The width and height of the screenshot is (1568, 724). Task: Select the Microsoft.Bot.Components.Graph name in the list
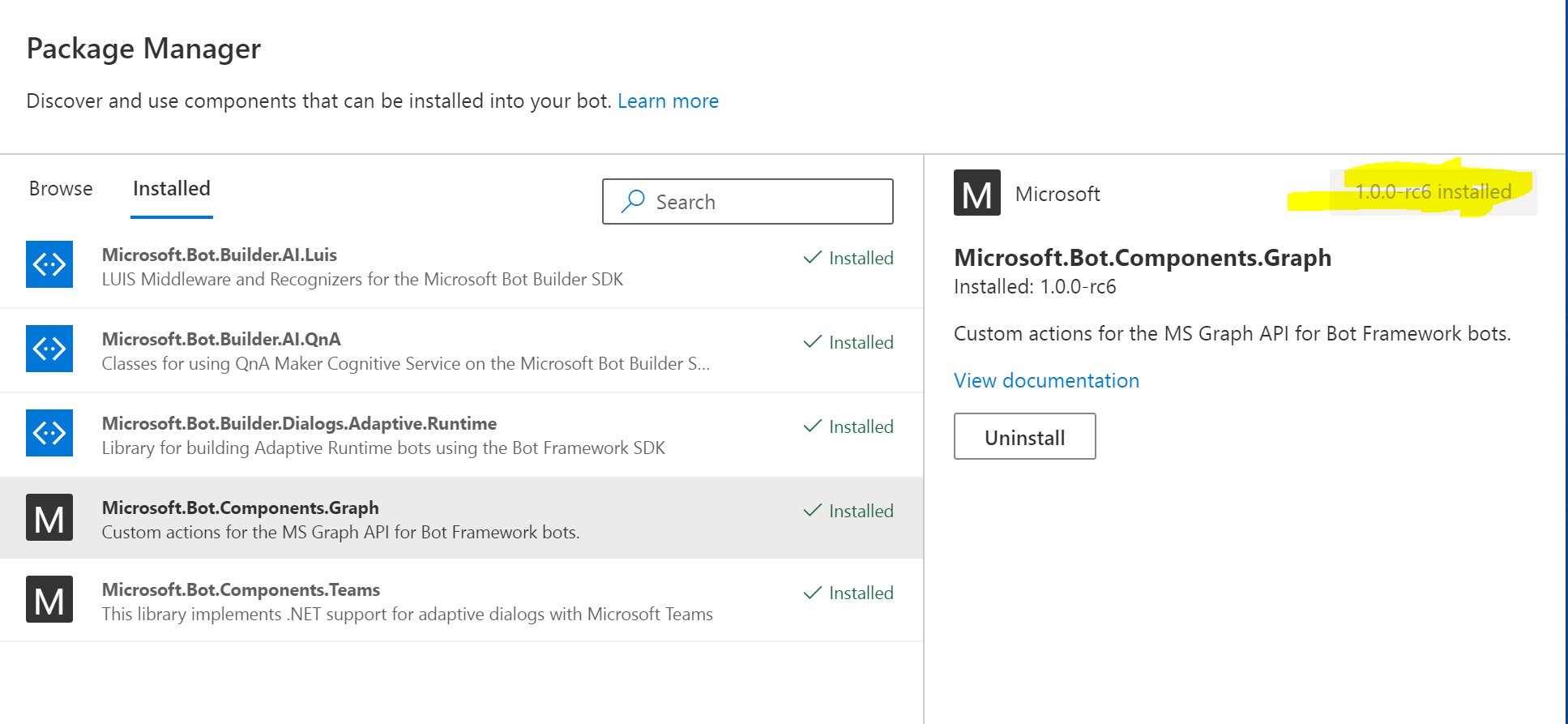click(x=241, y=508)
